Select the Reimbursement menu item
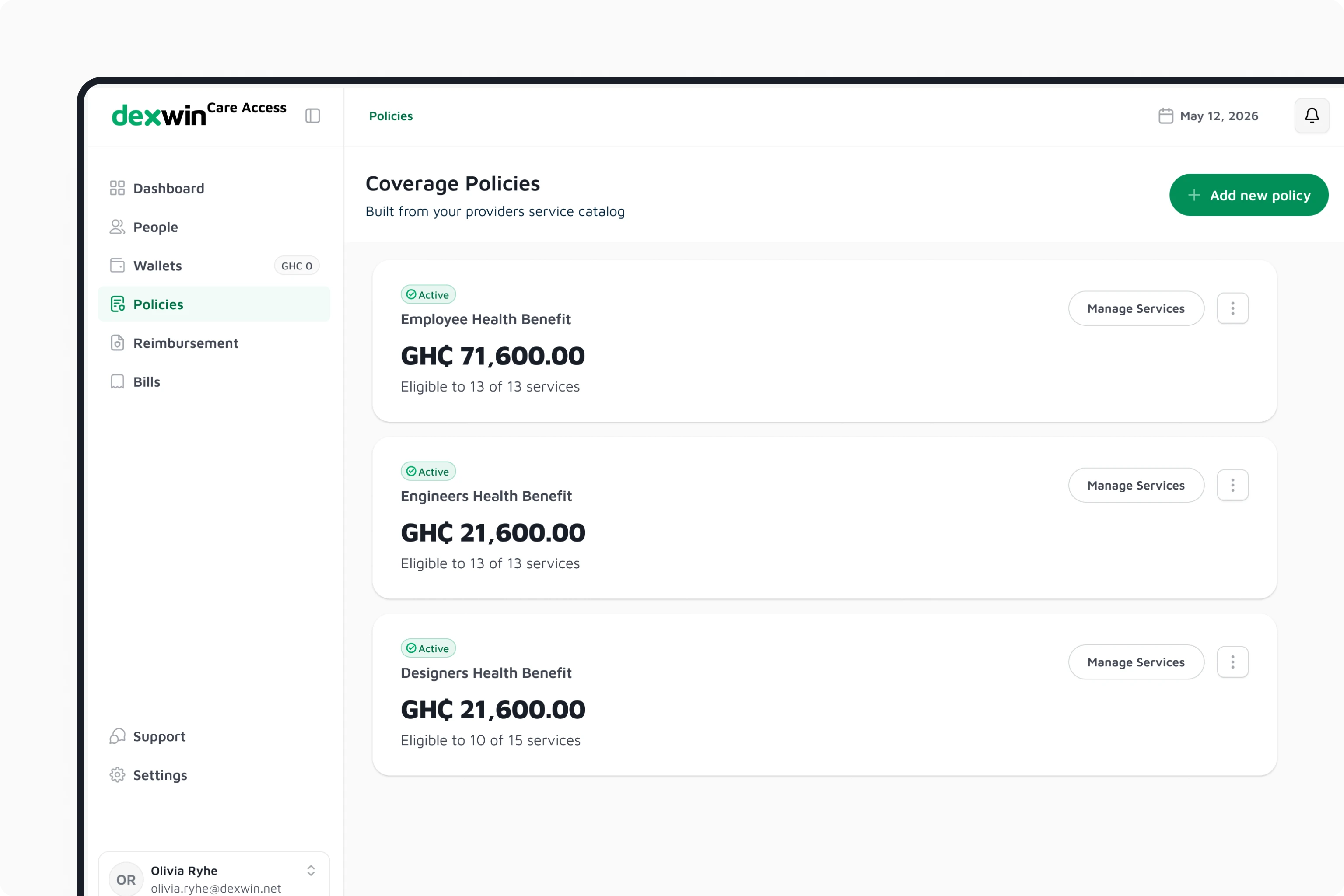1344x896 pixels. tap(214, 343)
